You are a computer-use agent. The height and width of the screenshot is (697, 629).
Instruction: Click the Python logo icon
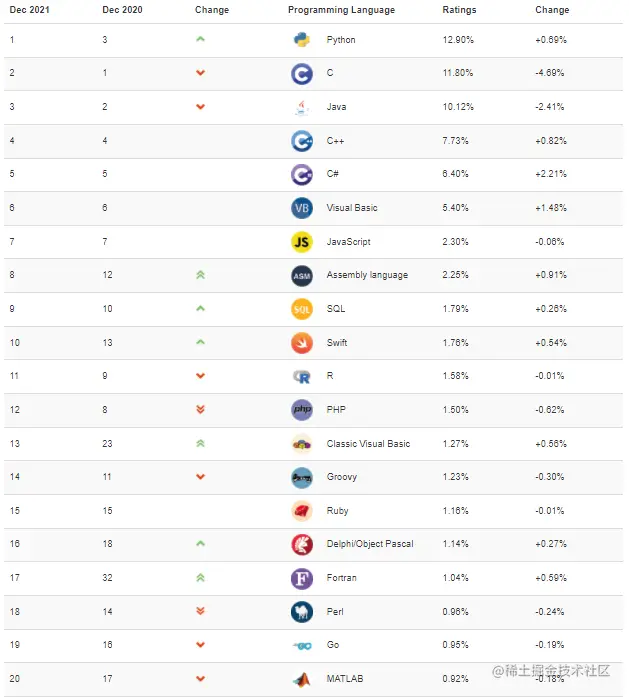tap(302, 40)
